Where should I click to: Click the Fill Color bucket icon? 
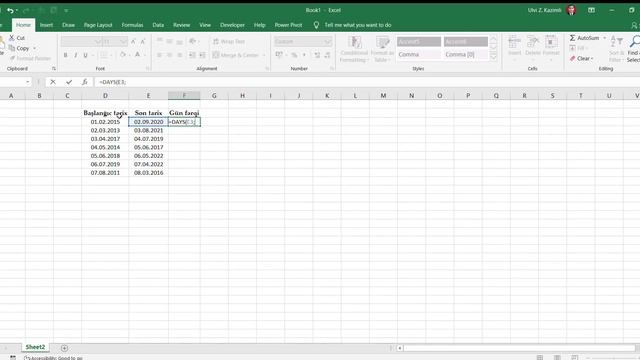tap(122, 55)
